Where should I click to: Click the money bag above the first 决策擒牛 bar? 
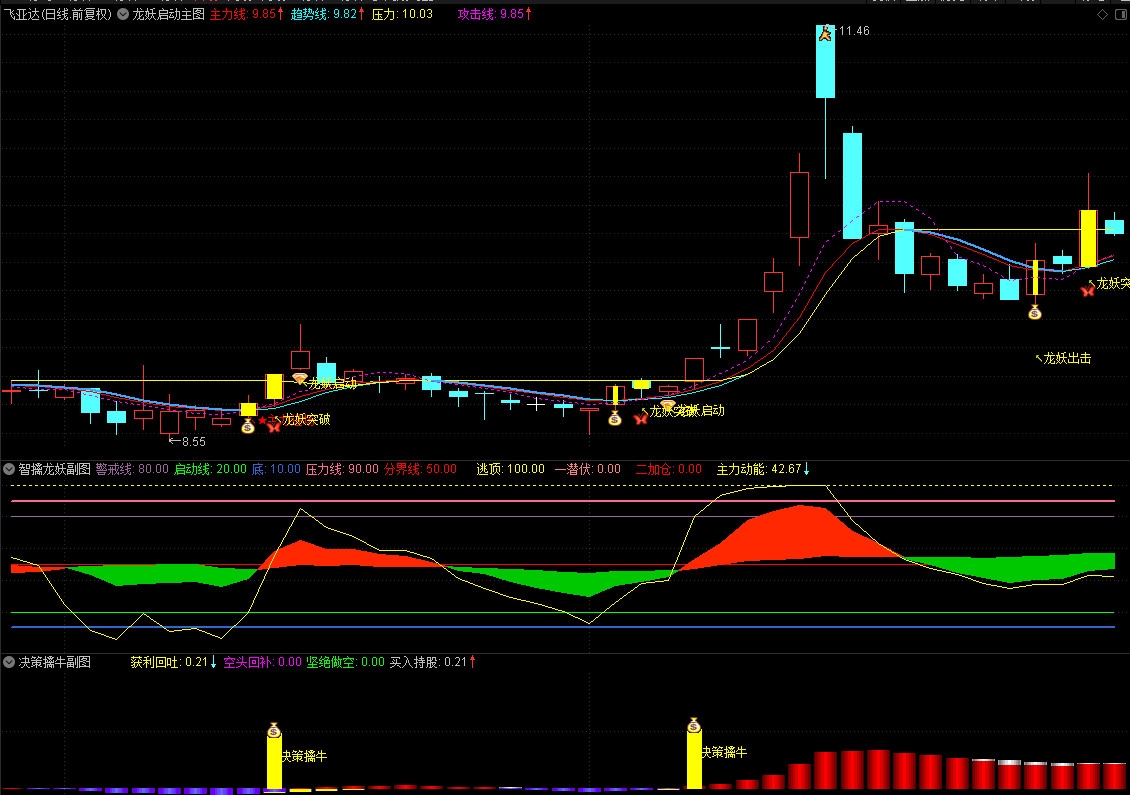[274, 729]
